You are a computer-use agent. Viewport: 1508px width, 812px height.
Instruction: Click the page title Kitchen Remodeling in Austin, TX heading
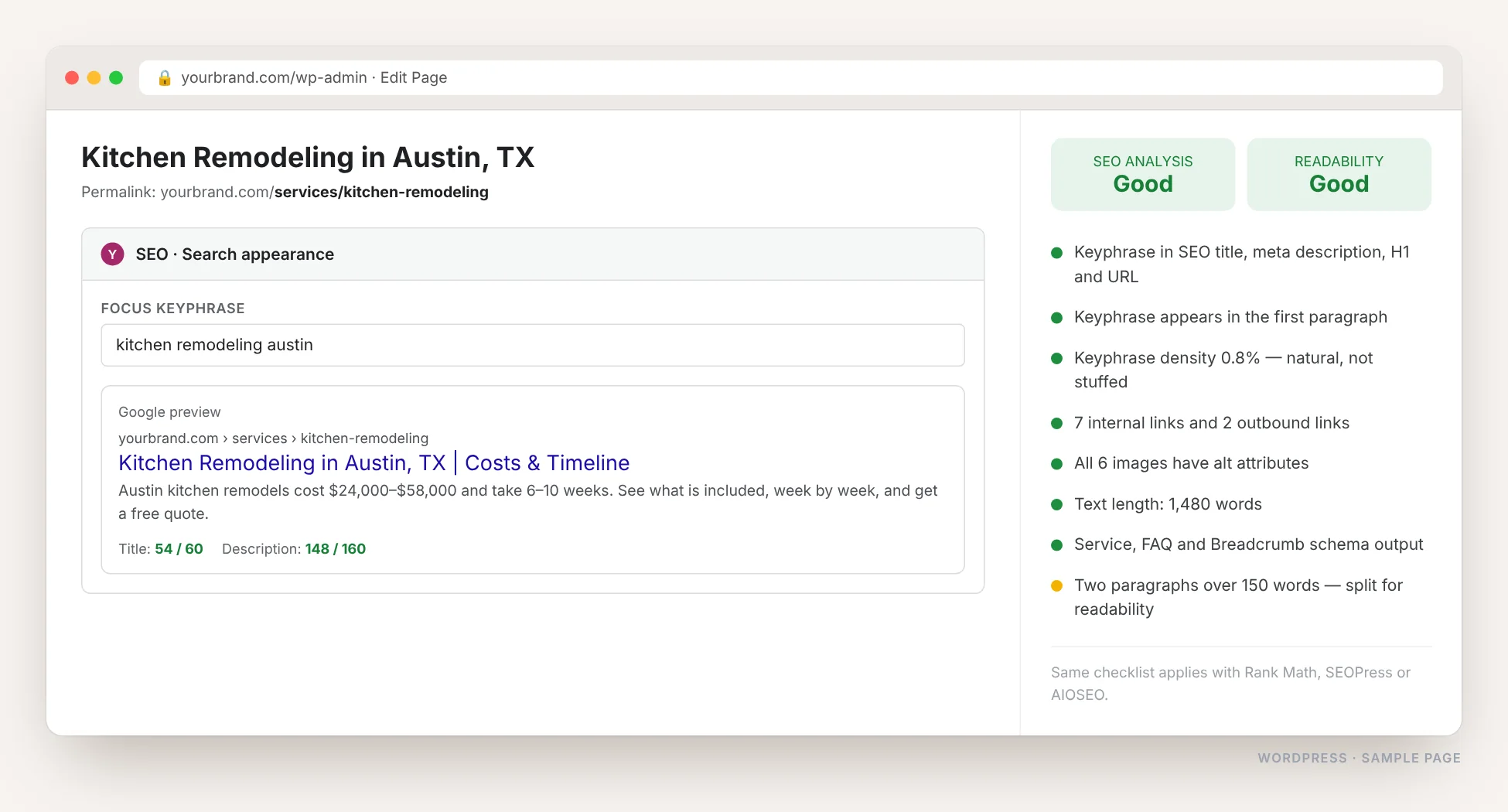pyautogui.click(x=308, y=157)
